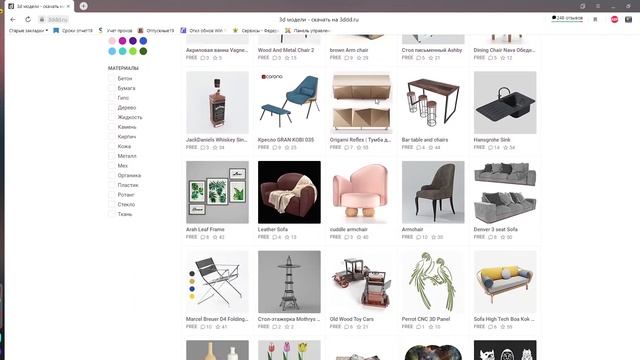Open the Denver 3 seat Sofa thumbnail
This screenshot has width=640, height=360.
[x=505, y=192]
